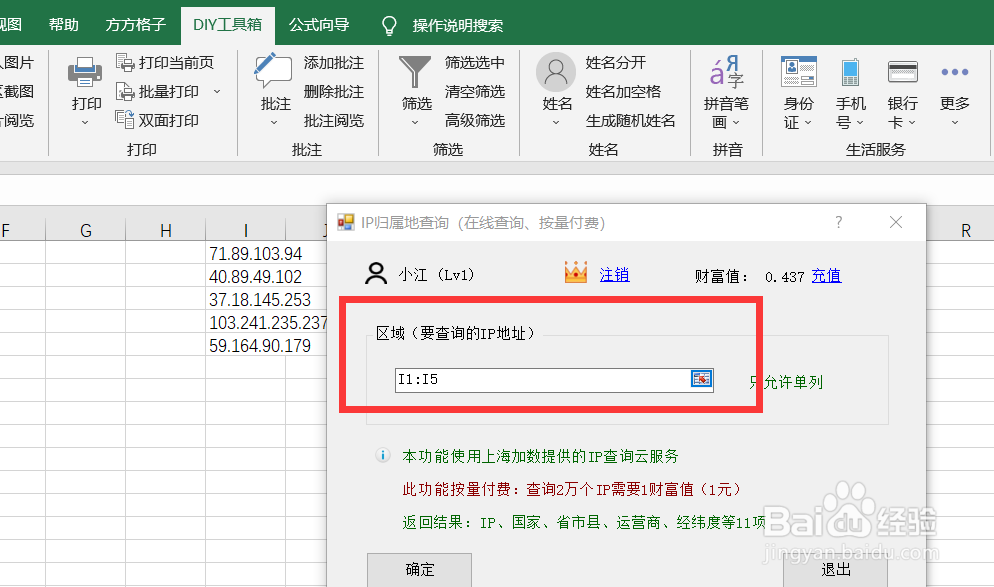Viewport: 994px width, 587px height.
Task: Click the range selector icon in the dialog
Action: [702, 380]
